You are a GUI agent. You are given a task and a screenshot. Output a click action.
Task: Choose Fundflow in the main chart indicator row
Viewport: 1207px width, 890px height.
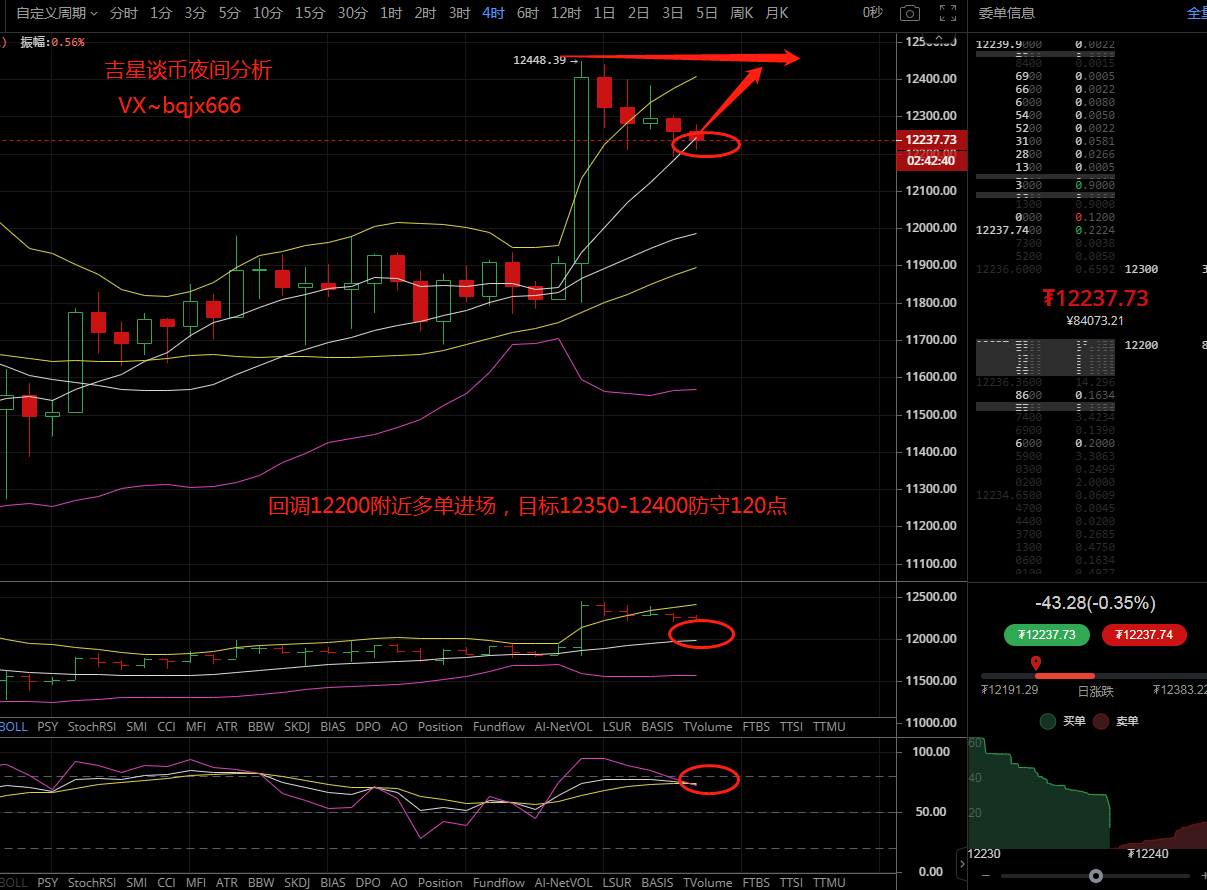pos(498,727)
